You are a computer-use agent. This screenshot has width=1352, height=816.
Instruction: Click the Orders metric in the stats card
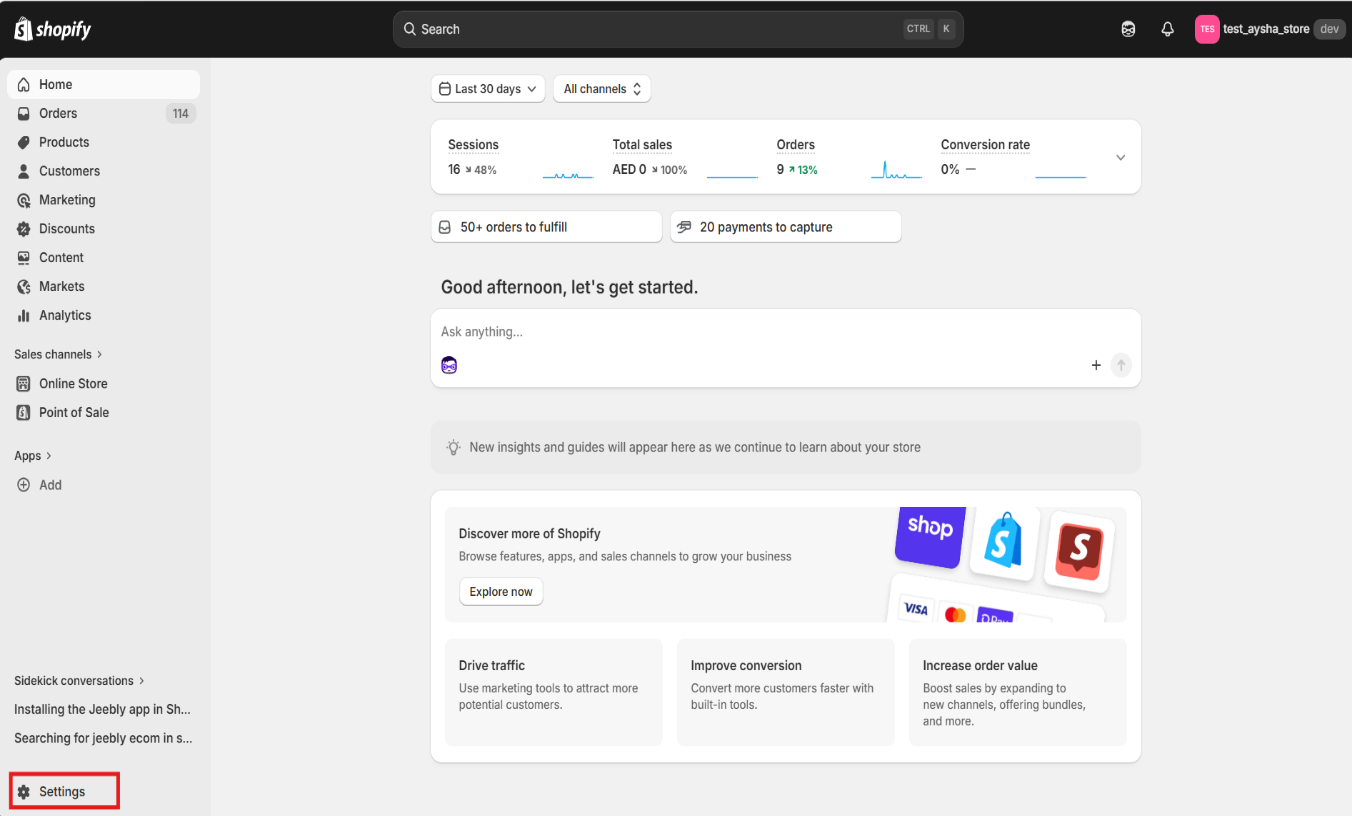click(x=849, y=158)
